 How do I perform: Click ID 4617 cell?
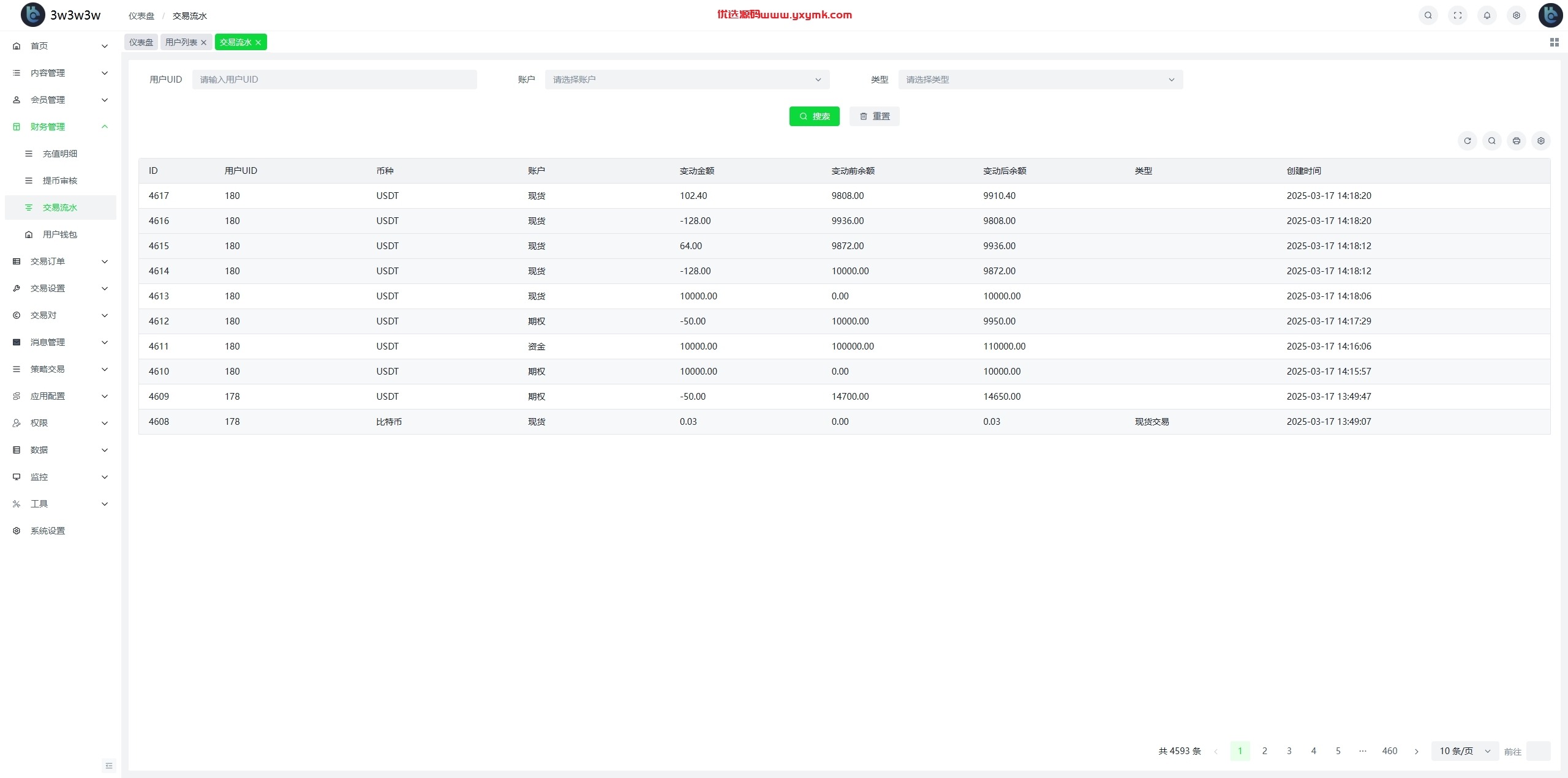tap(159, 196)
